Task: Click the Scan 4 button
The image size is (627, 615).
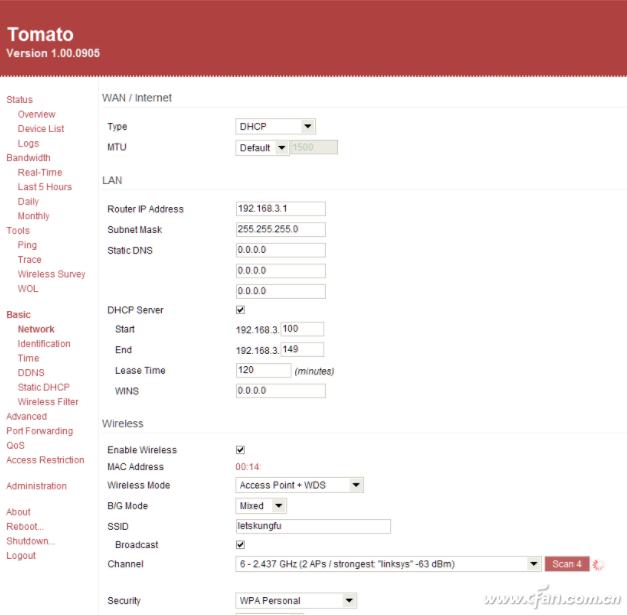Action: (x=566, y=564)
